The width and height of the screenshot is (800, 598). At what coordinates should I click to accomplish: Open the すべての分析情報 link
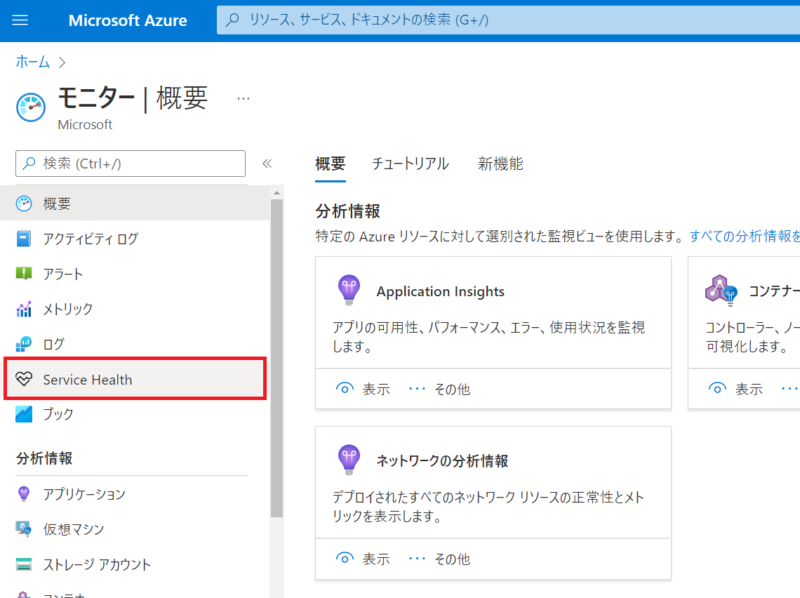point(744,236)
